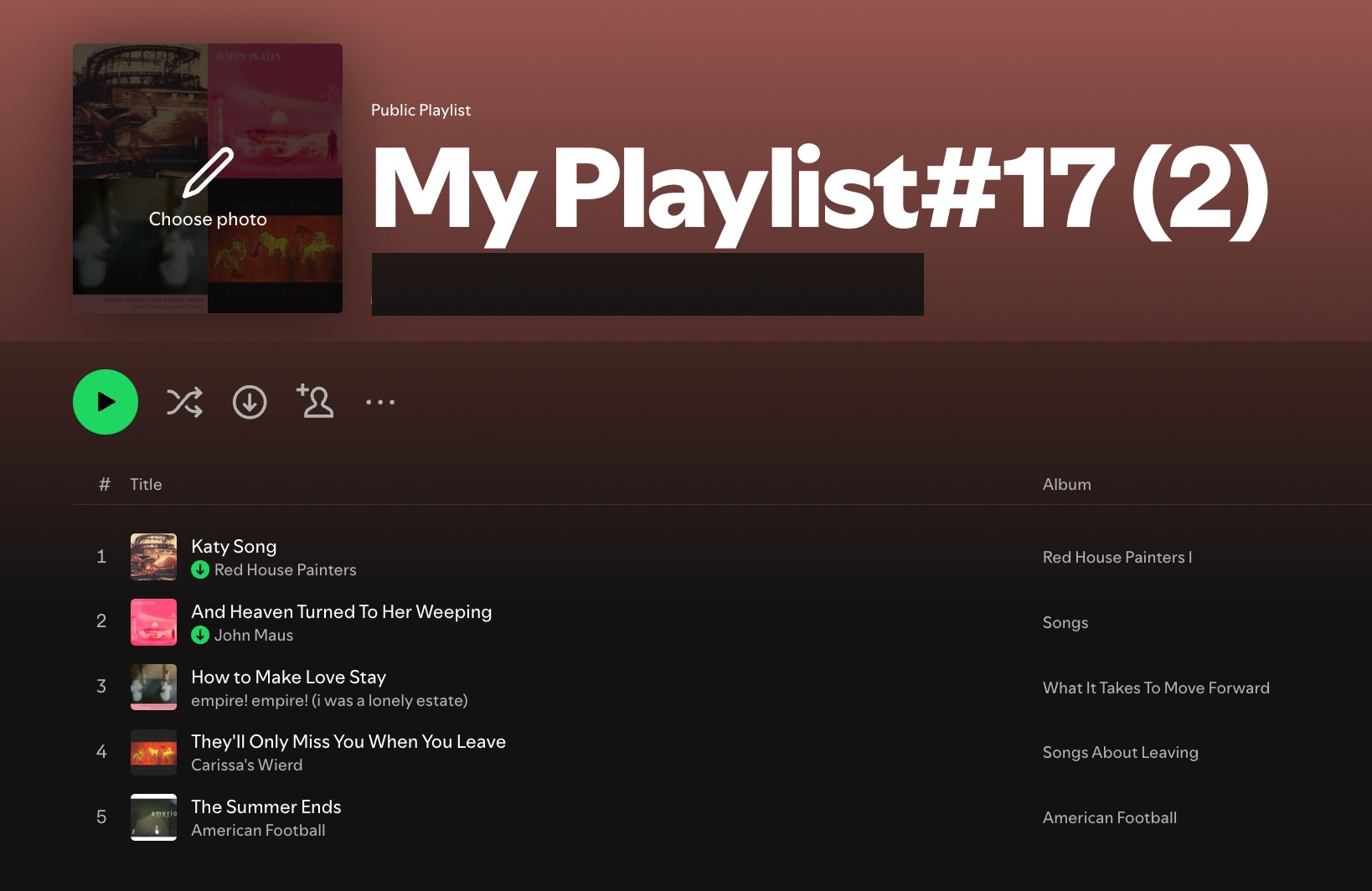This screenshot has height=891, width=1372.
Task: Open the Songs About Leaving album link
Action: click(x=1121, y=752)
